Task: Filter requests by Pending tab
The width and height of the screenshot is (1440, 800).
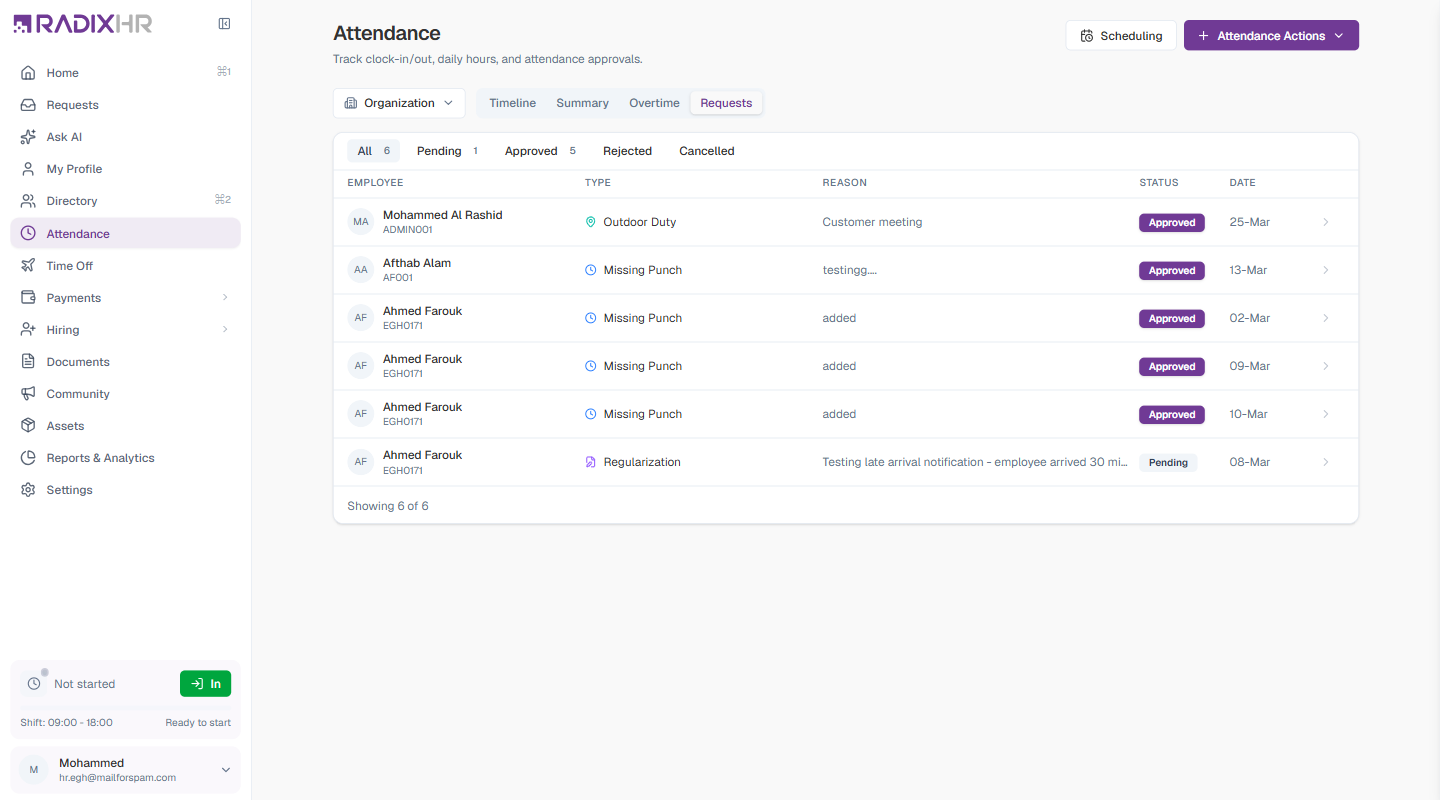Action: point(448,151)
